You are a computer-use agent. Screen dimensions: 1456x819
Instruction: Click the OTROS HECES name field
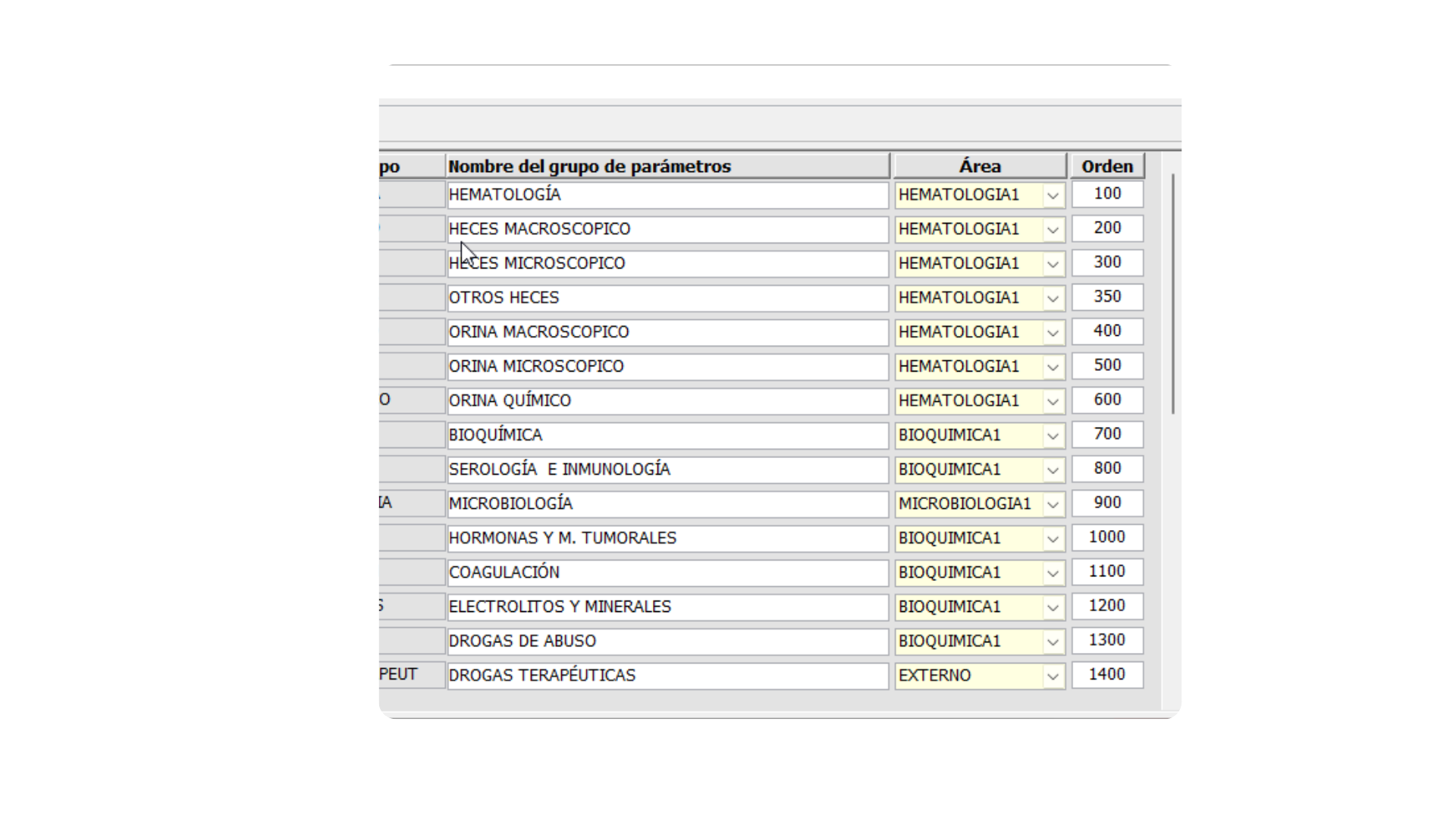coord(667,297)
